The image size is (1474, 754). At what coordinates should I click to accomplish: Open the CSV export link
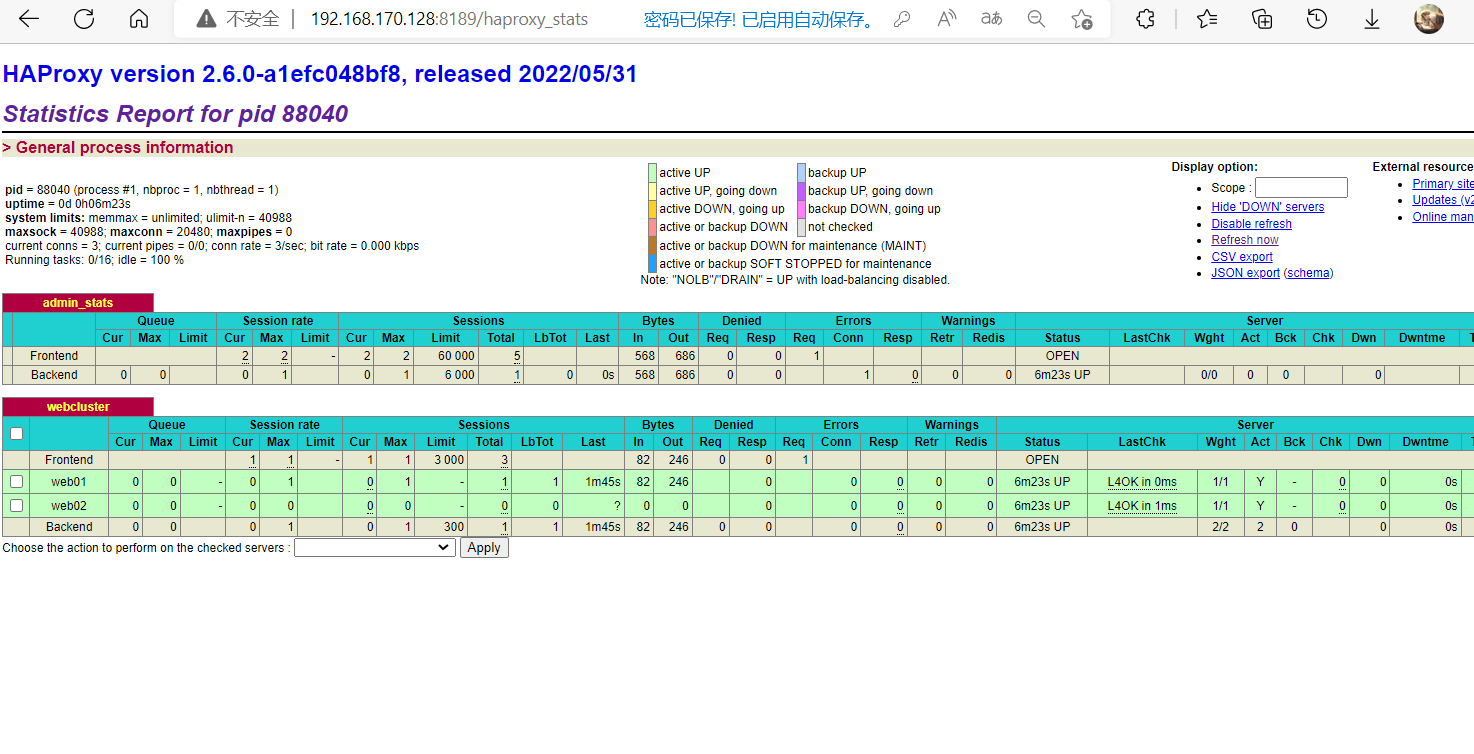1242,257
